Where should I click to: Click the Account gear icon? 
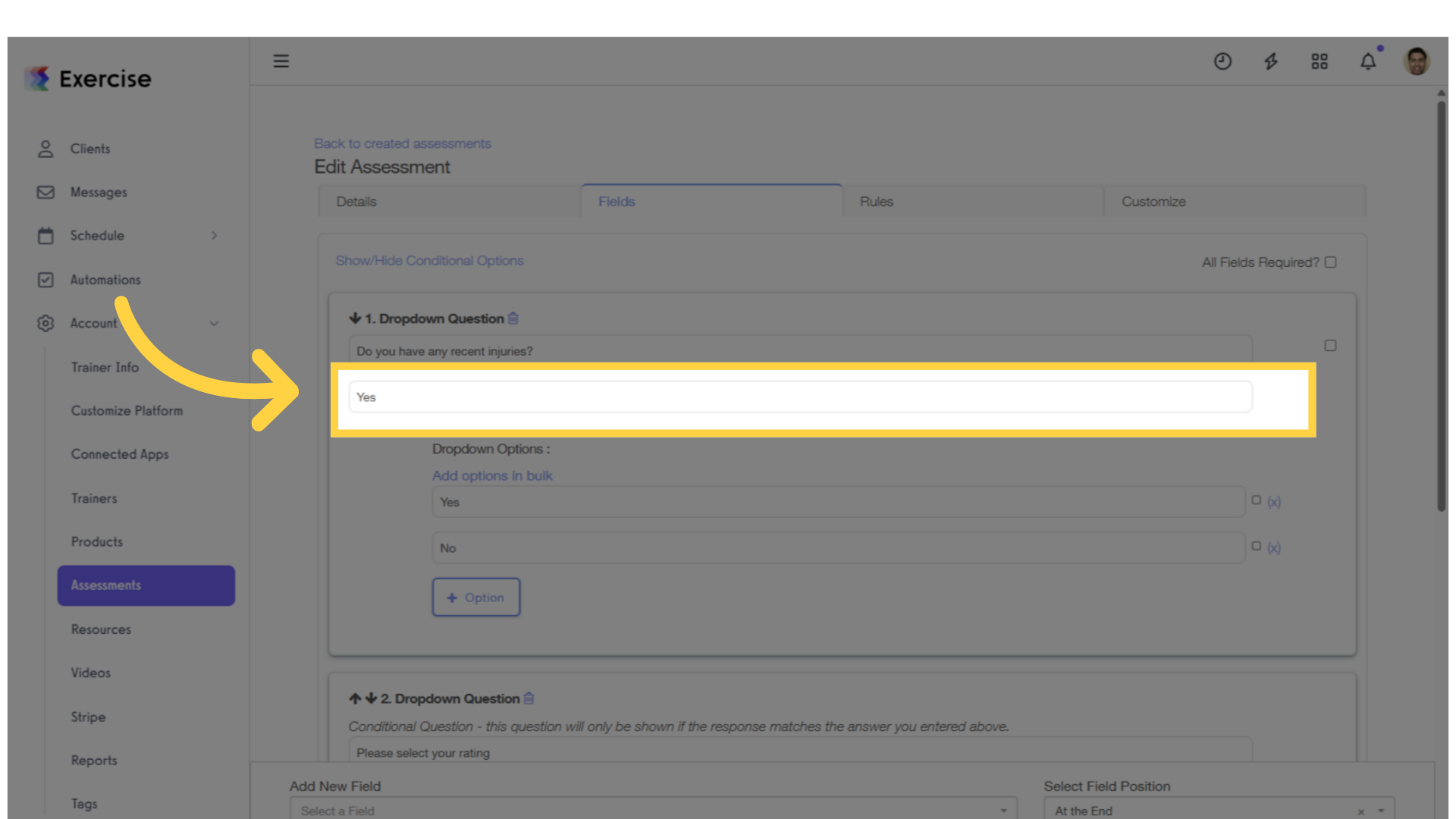(x=45, y=323)
